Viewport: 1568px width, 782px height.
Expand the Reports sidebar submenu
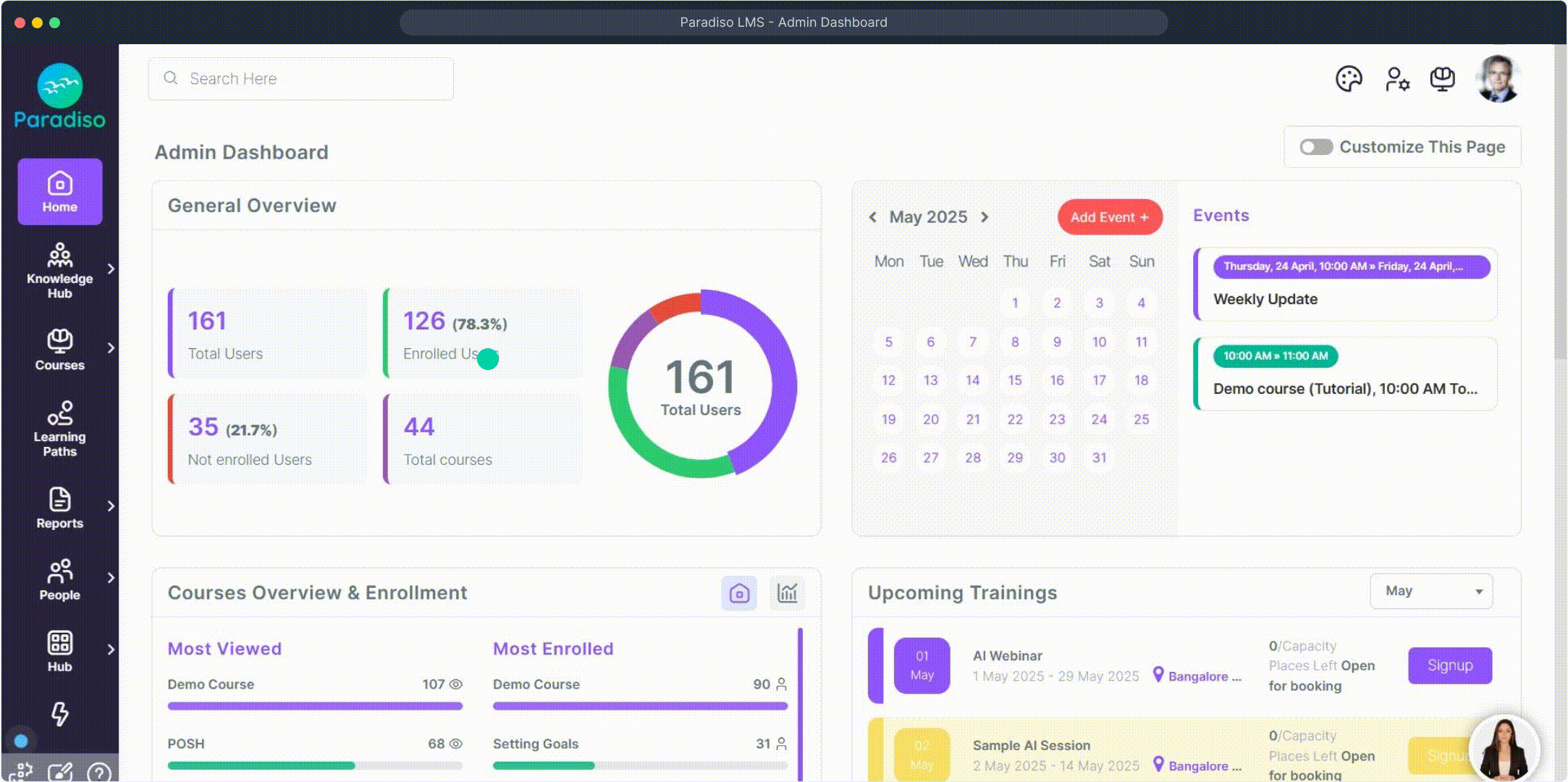[x=111, y=505]
